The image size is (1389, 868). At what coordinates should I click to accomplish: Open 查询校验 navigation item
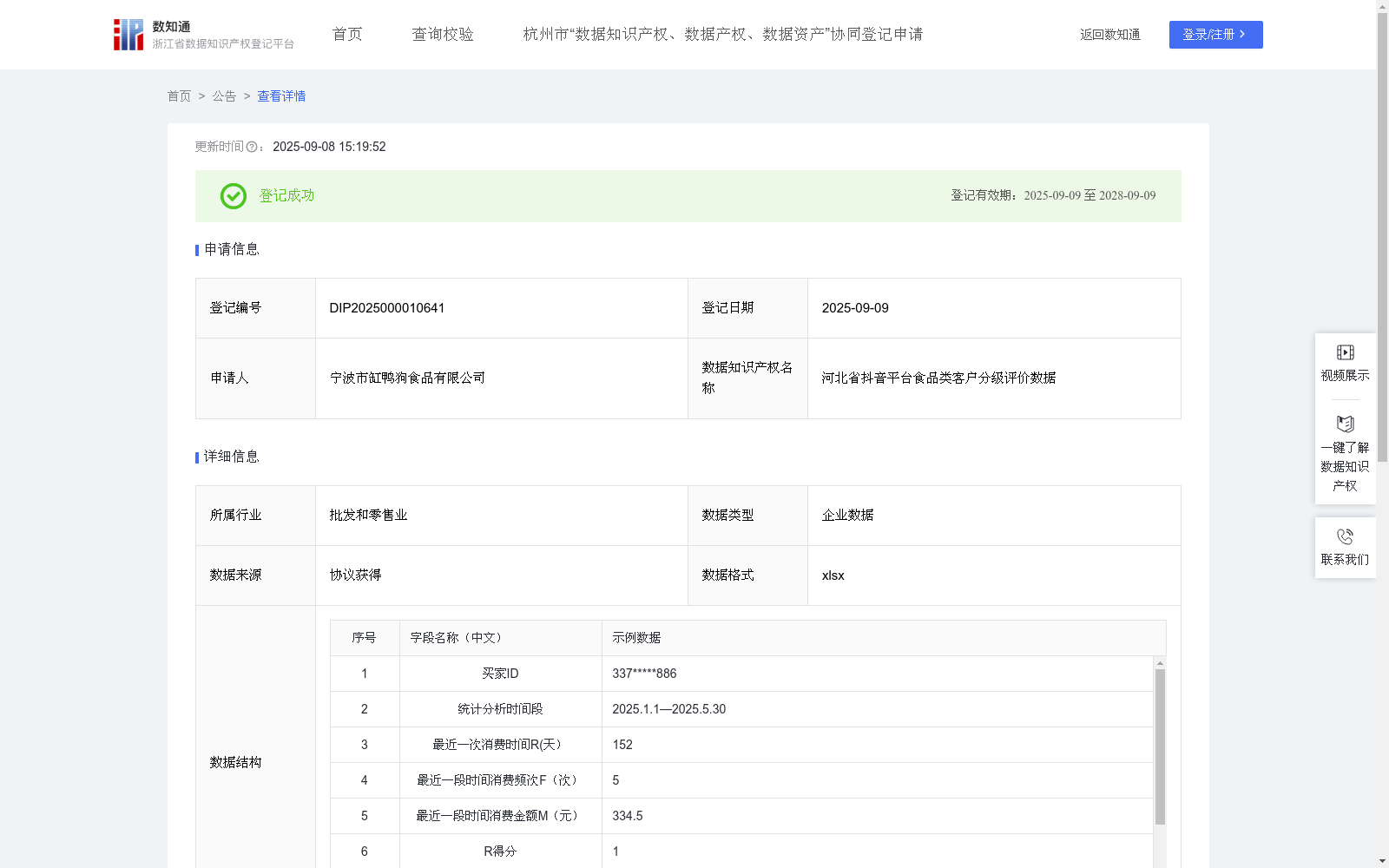(443, 35)
